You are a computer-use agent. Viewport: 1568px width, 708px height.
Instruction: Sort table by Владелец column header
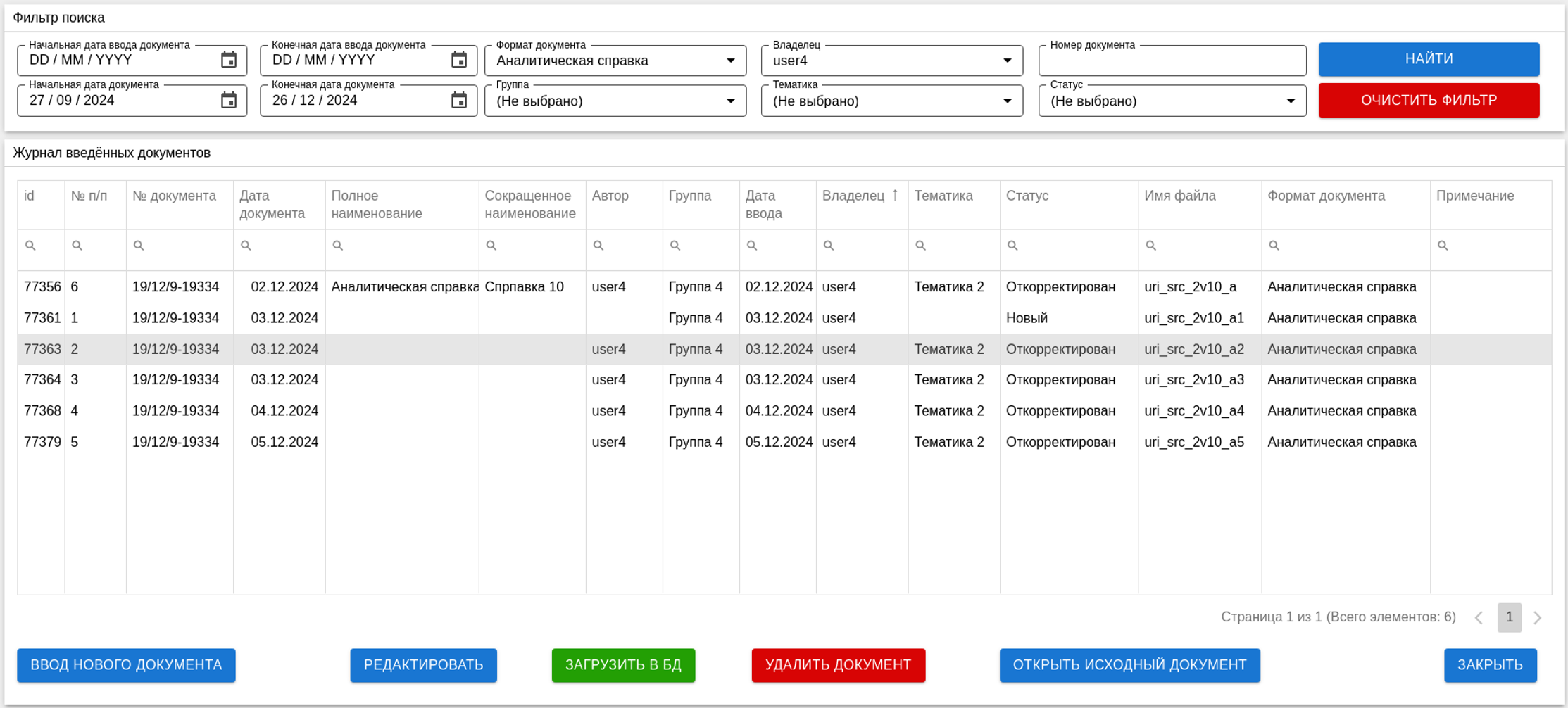pyautogui.click(x=853, y=196)
